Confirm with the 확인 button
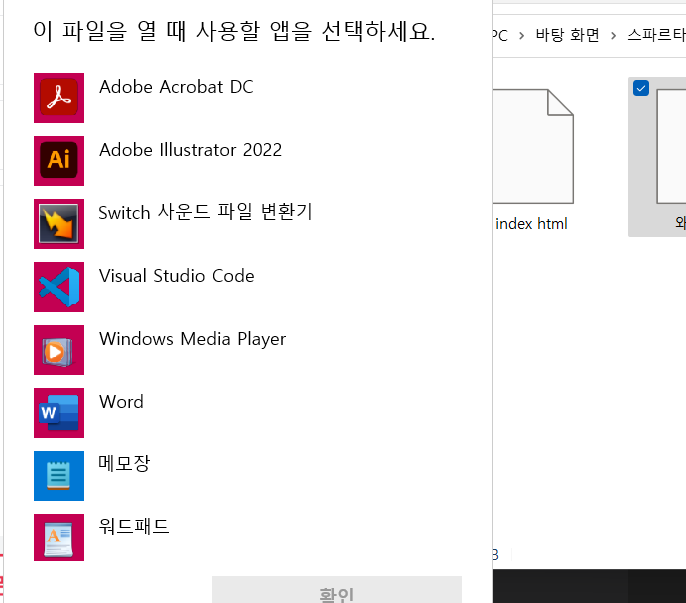 [x=337, y=590]
